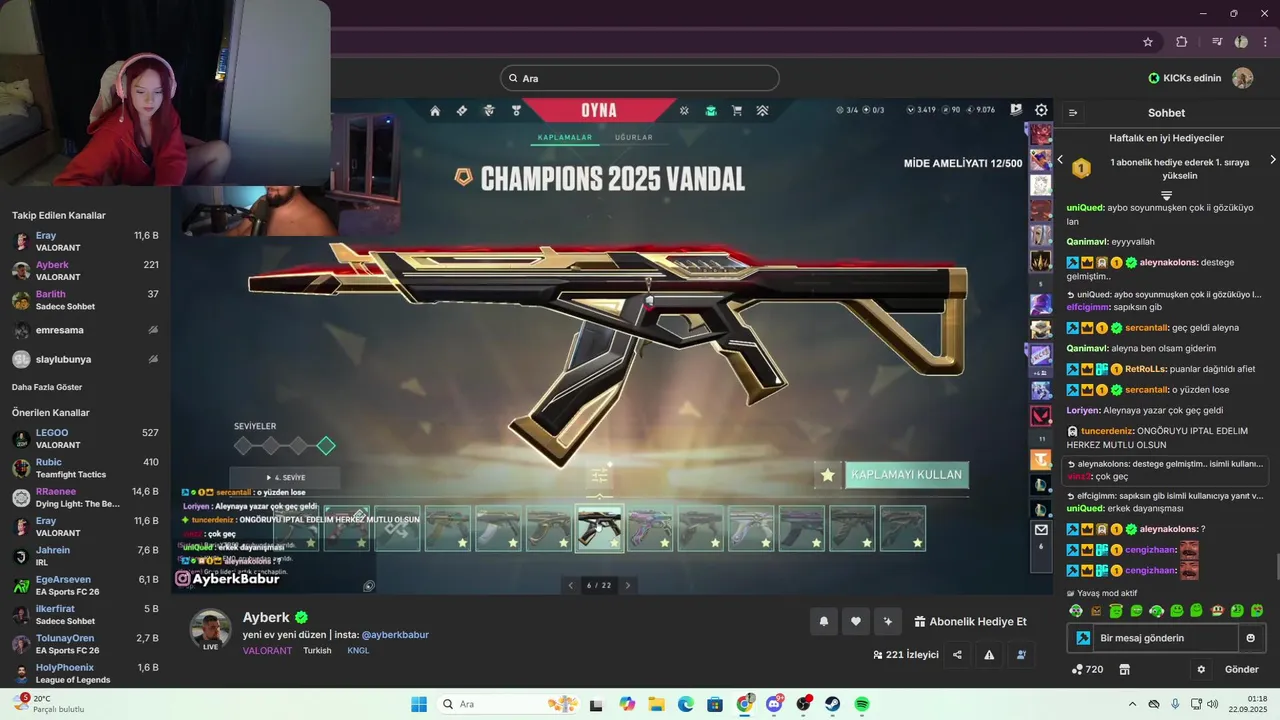The image size is (1280, 720).
Task: Click the 720 channel points counter
Action: (1087, 669)
